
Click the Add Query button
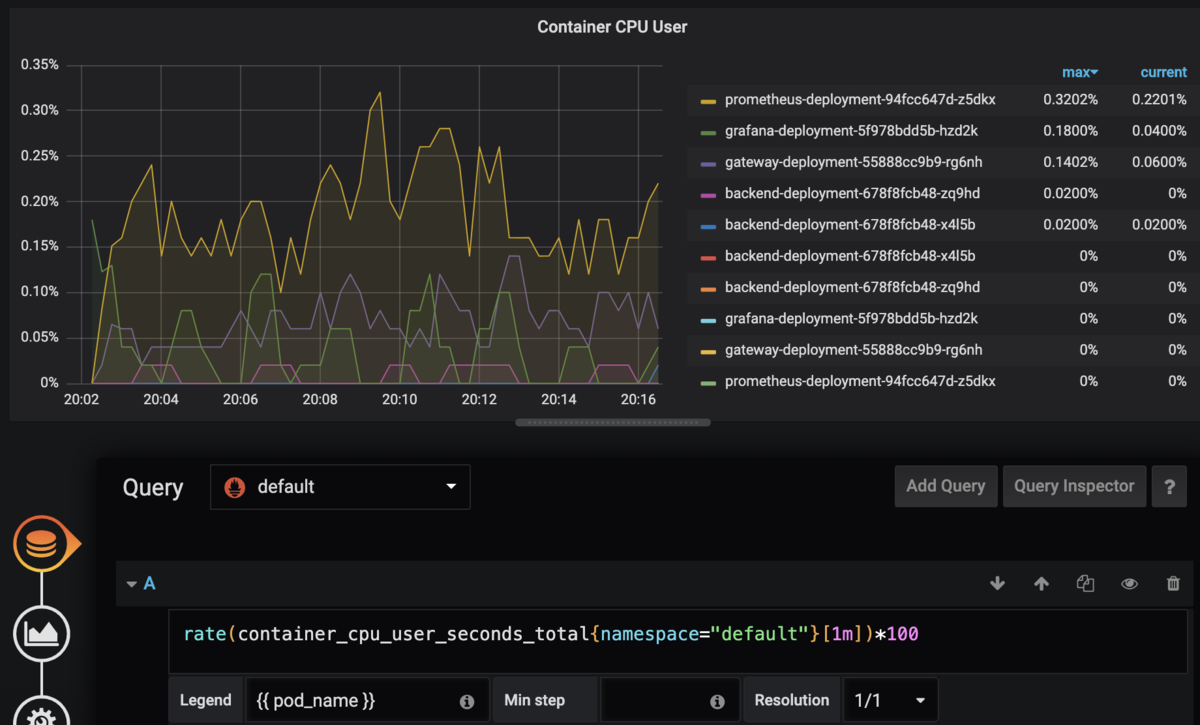(x=945, y=486)
